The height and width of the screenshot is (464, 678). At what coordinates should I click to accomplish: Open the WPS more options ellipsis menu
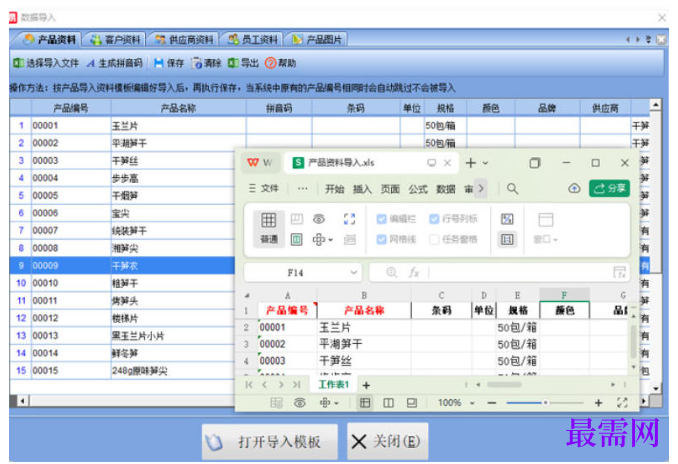303,189
